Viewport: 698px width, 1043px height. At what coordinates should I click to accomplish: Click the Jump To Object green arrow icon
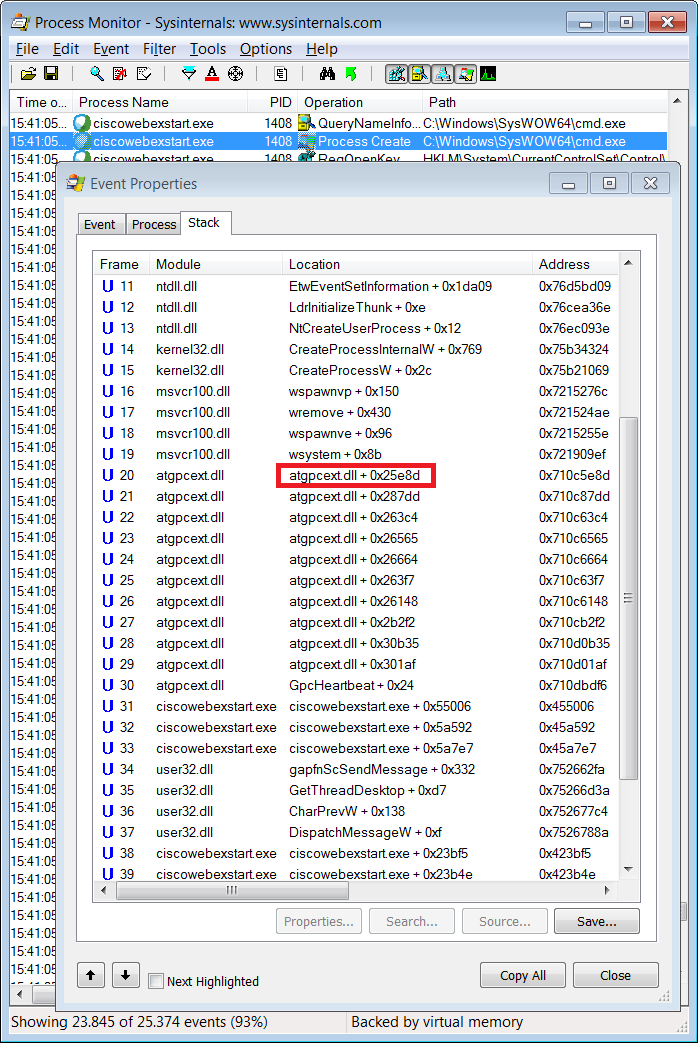351,74
